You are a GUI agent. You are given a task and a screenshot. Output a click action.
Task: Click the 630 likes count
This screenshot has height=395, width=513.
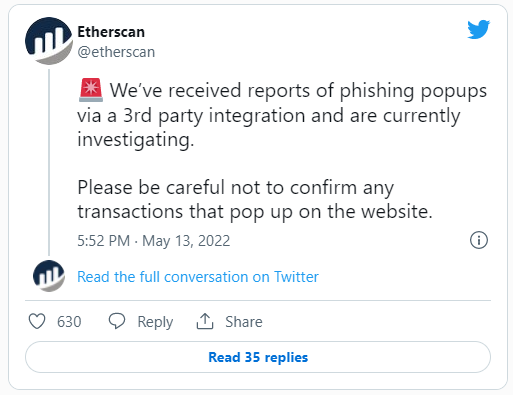pyautogui.click(x=69, y=322)
